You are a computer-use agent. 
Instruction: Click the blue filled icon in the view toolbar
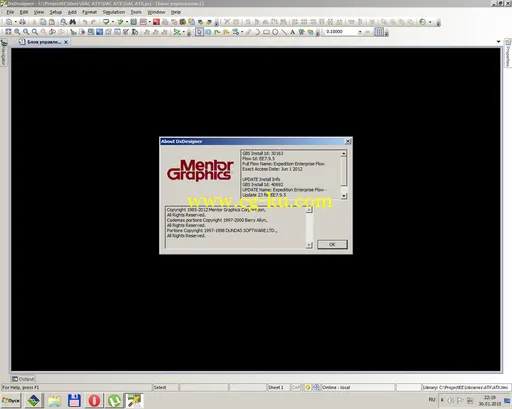click(x=99, y=32)
